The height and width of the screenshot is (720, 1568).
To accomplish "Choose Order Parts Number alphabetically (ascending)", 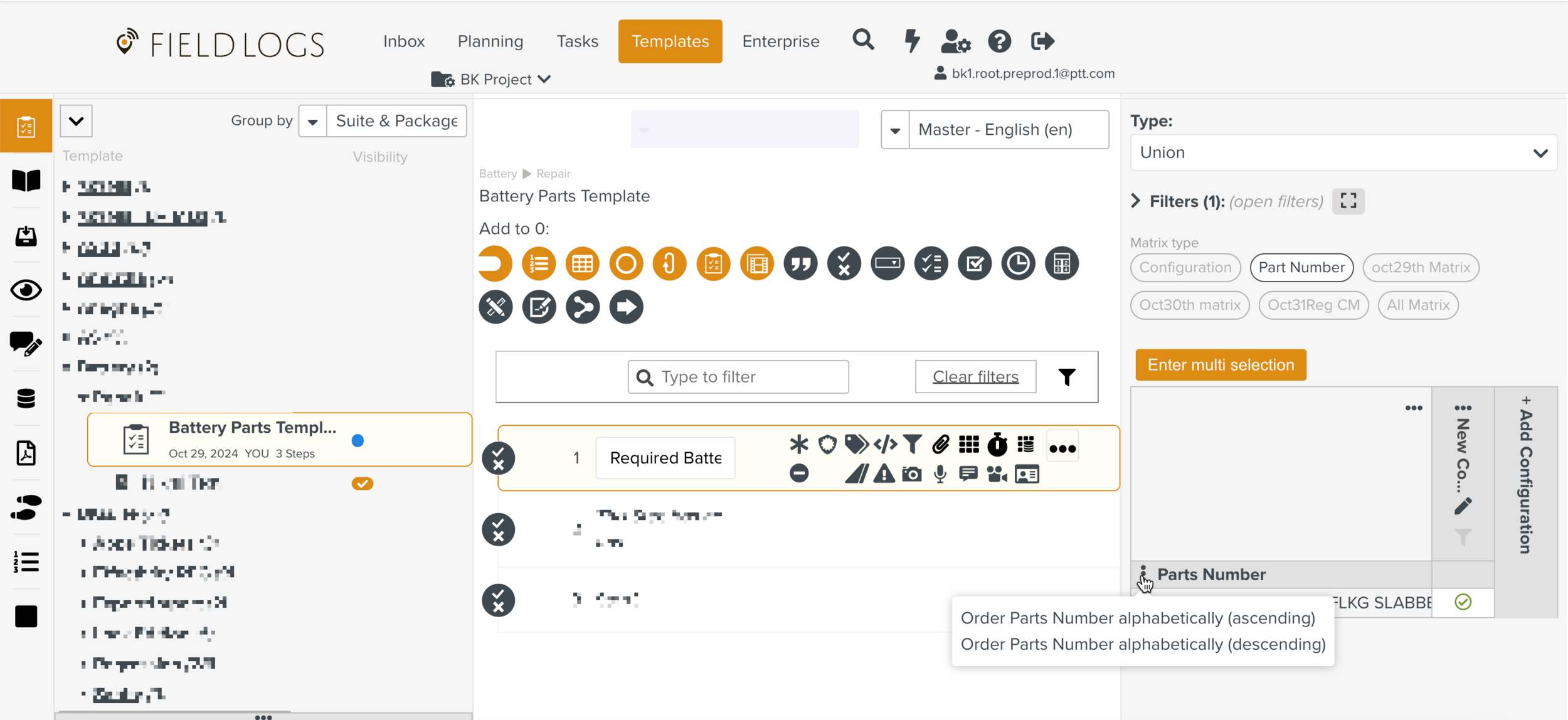I will click(x=1137, y=618).
